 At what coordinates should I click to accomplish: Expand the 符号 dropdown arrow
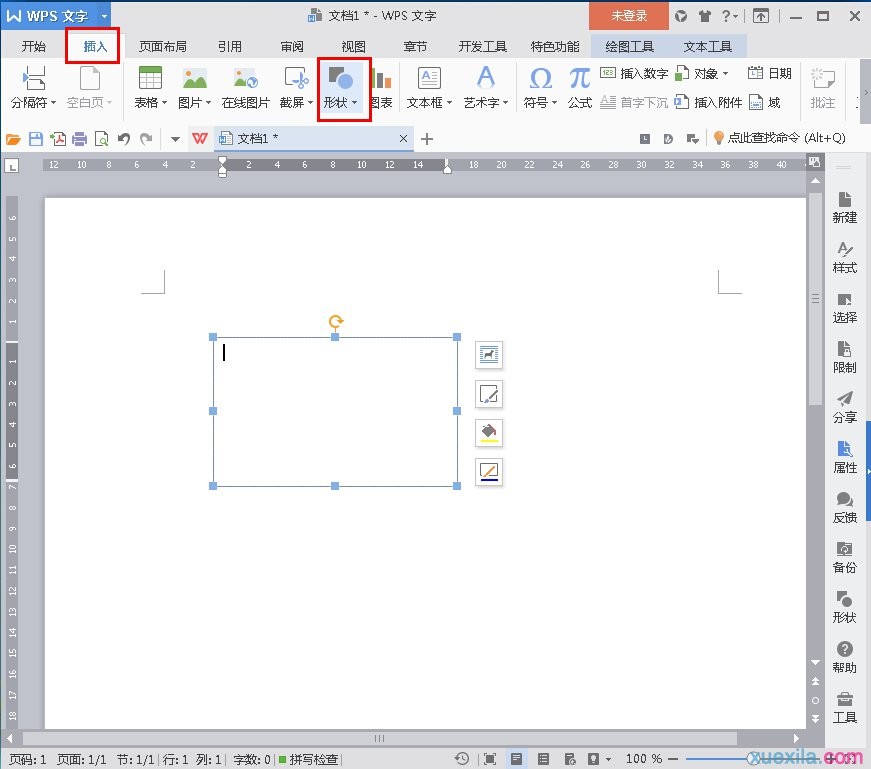[554, 103]
